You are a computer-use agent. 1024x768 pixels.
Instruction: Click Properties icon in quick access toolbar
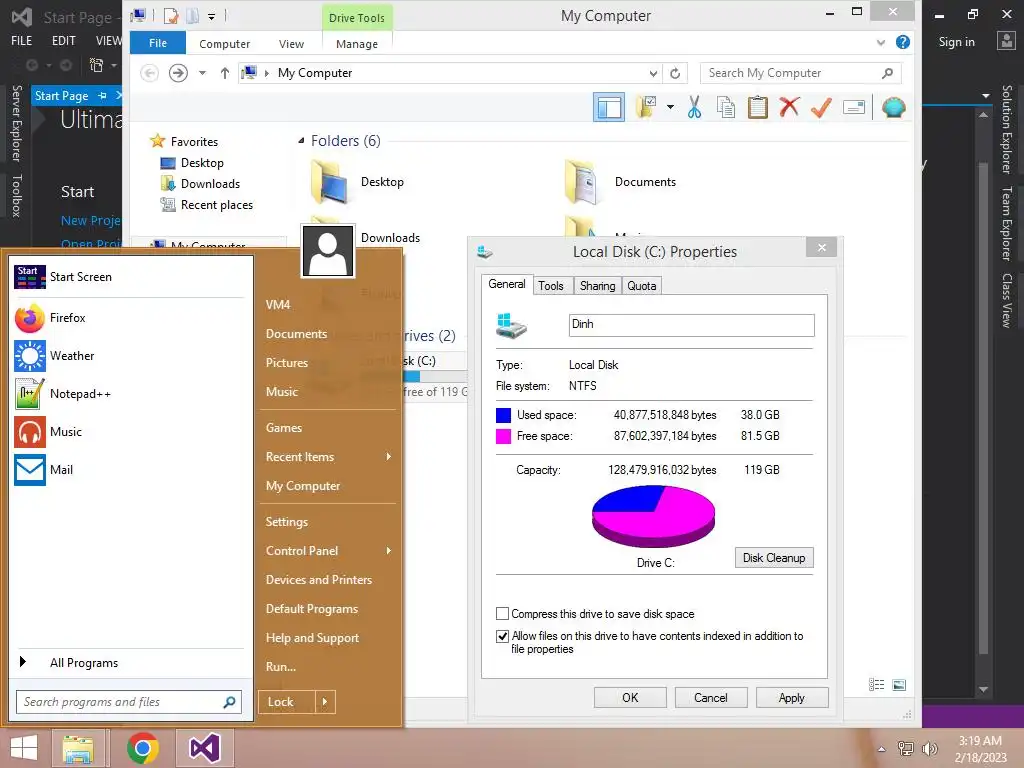click(x=171, y=16)
